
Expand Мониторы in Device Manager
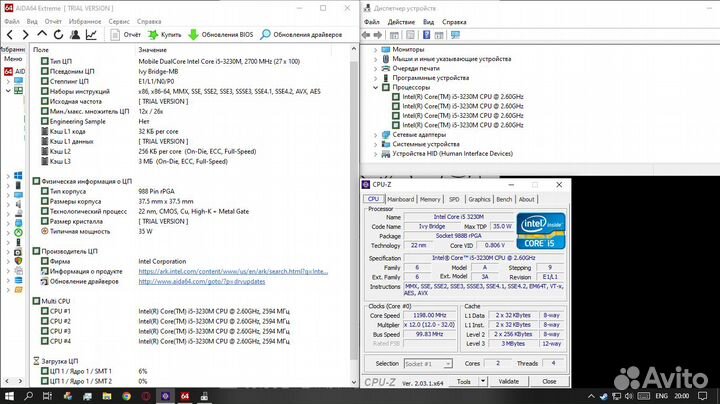click(x=376, y=49)
